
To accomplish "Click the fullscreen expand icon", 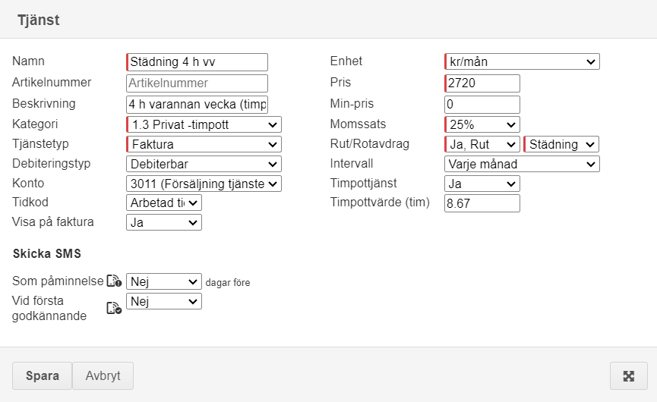I will tap(629, 376).
